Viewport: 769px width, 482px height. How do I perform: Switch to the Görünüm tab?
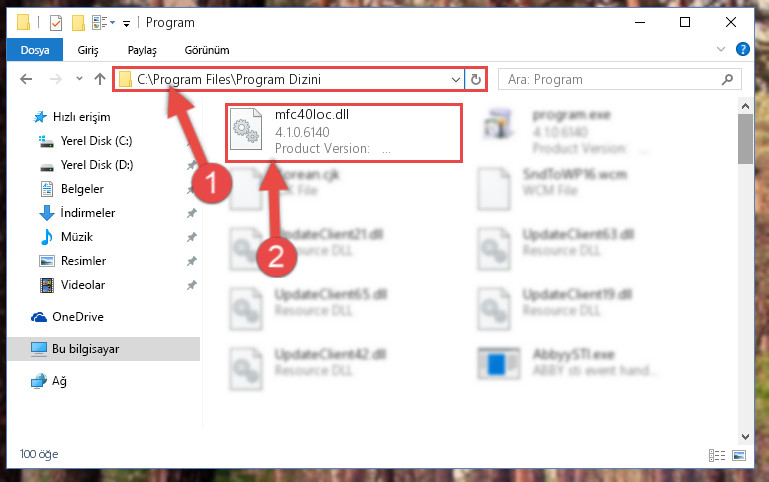tap(206, 50)
